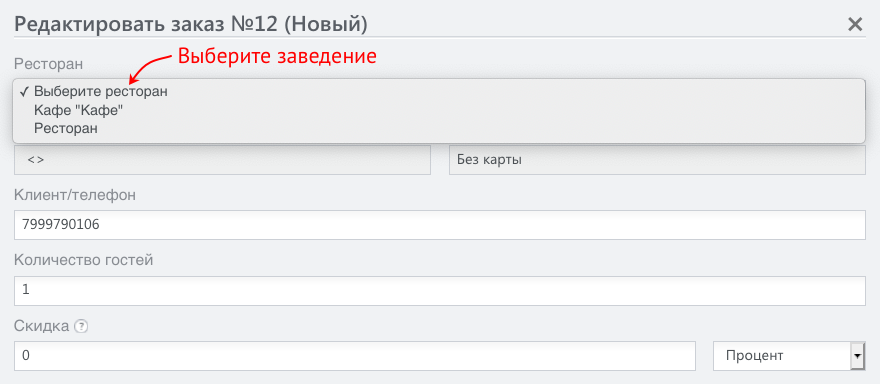Click the Клиент/телефон label

point(75,195)
